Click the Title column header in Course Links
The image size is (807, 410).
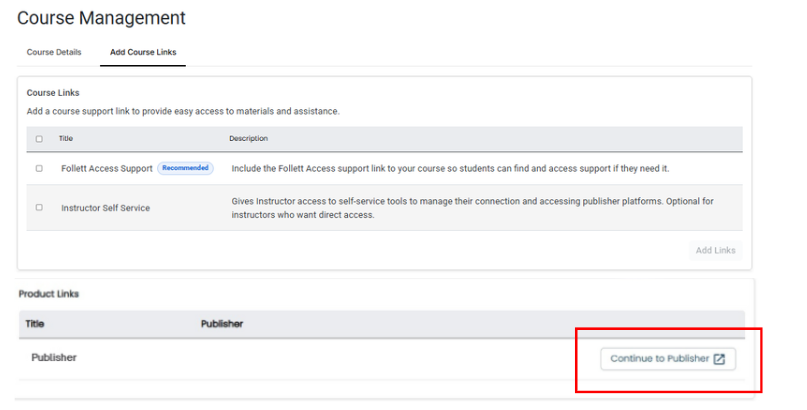(x=66, y=138)
